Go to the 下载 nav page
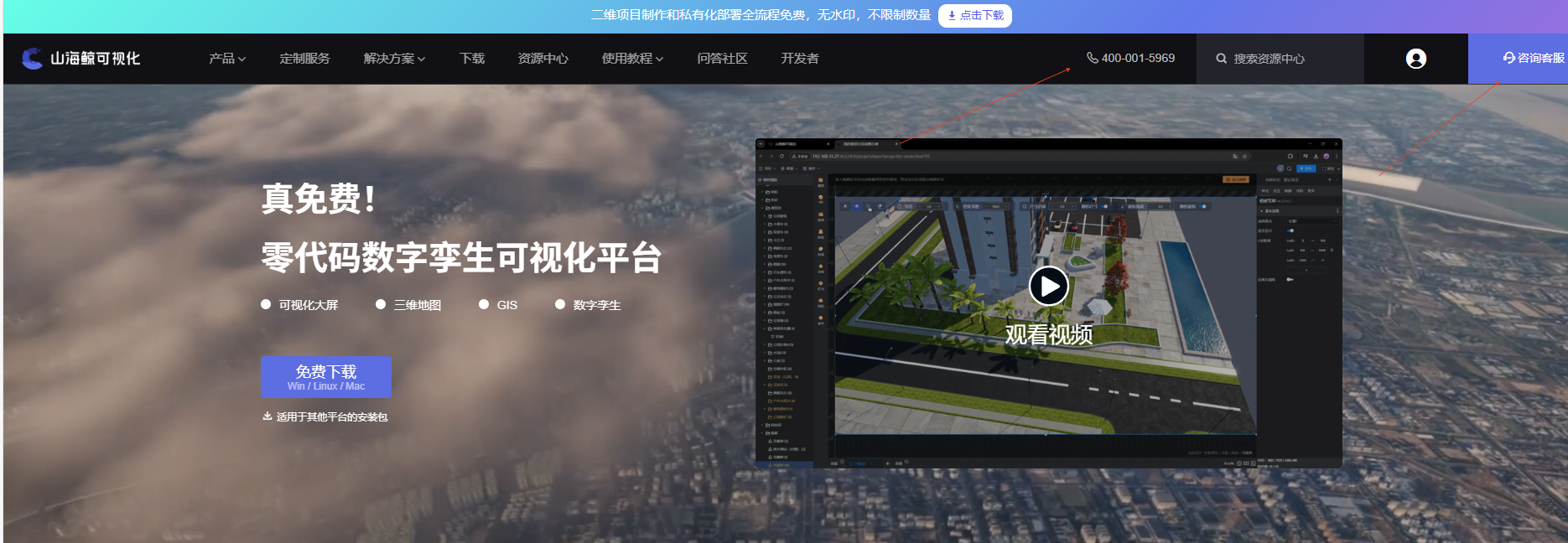 [x=472, y=59]
